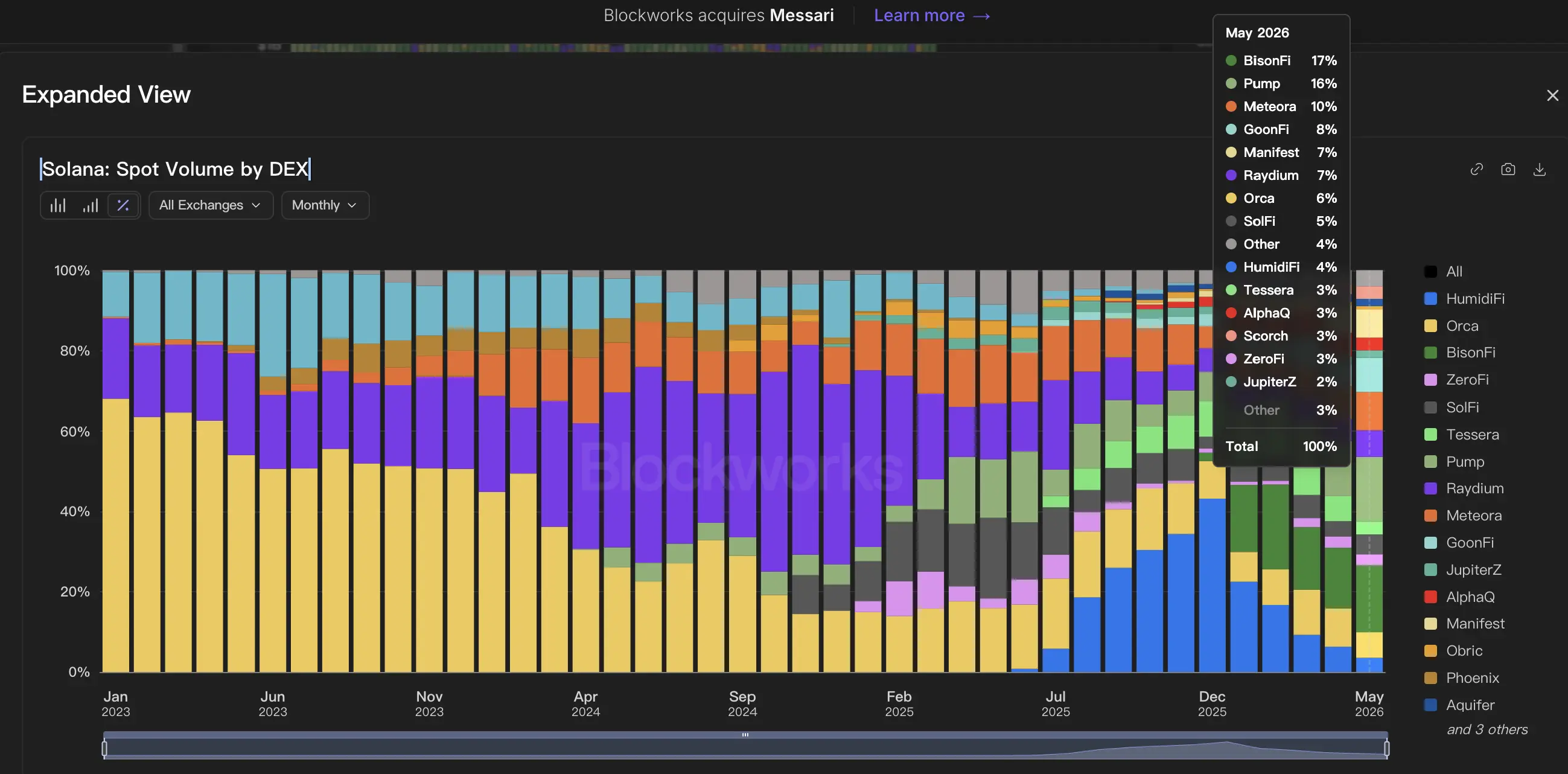This screenshot has height=774, width=1568.
Task: Close the Expanded View panel
Action: point(1553,95)
